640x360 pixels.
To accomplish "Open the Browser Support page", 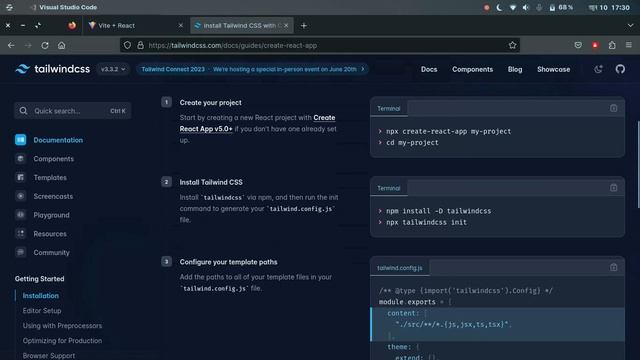I will point(49,356).
